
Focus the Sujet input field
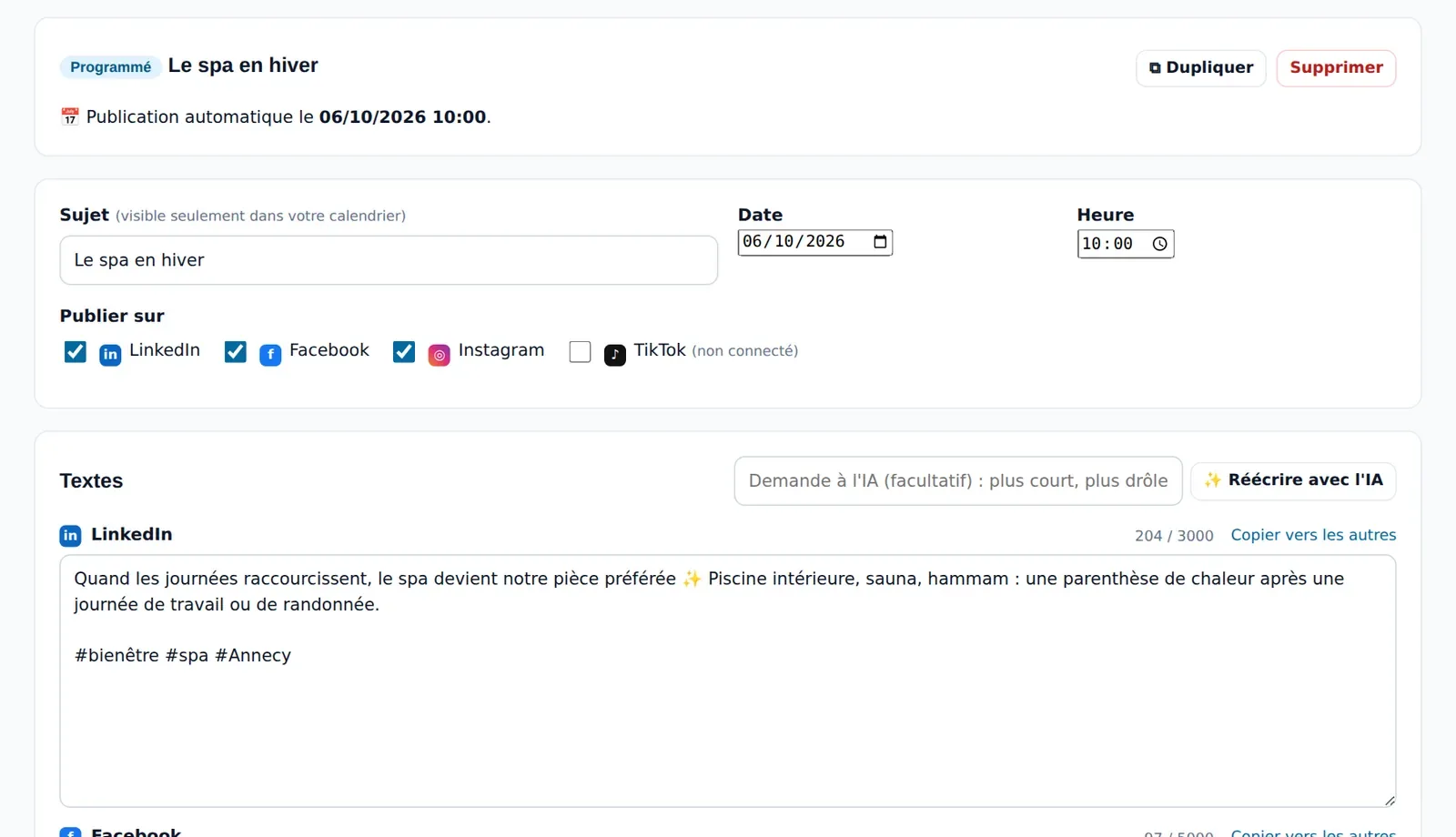tap(389, 260)
